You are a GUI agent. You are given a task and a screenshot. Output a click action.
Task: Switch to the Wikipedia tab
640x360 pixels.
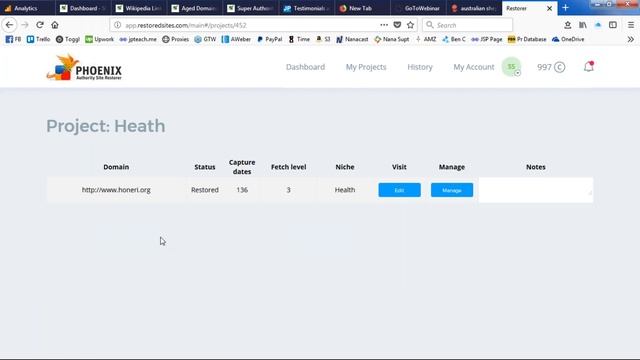click(139, 8)
